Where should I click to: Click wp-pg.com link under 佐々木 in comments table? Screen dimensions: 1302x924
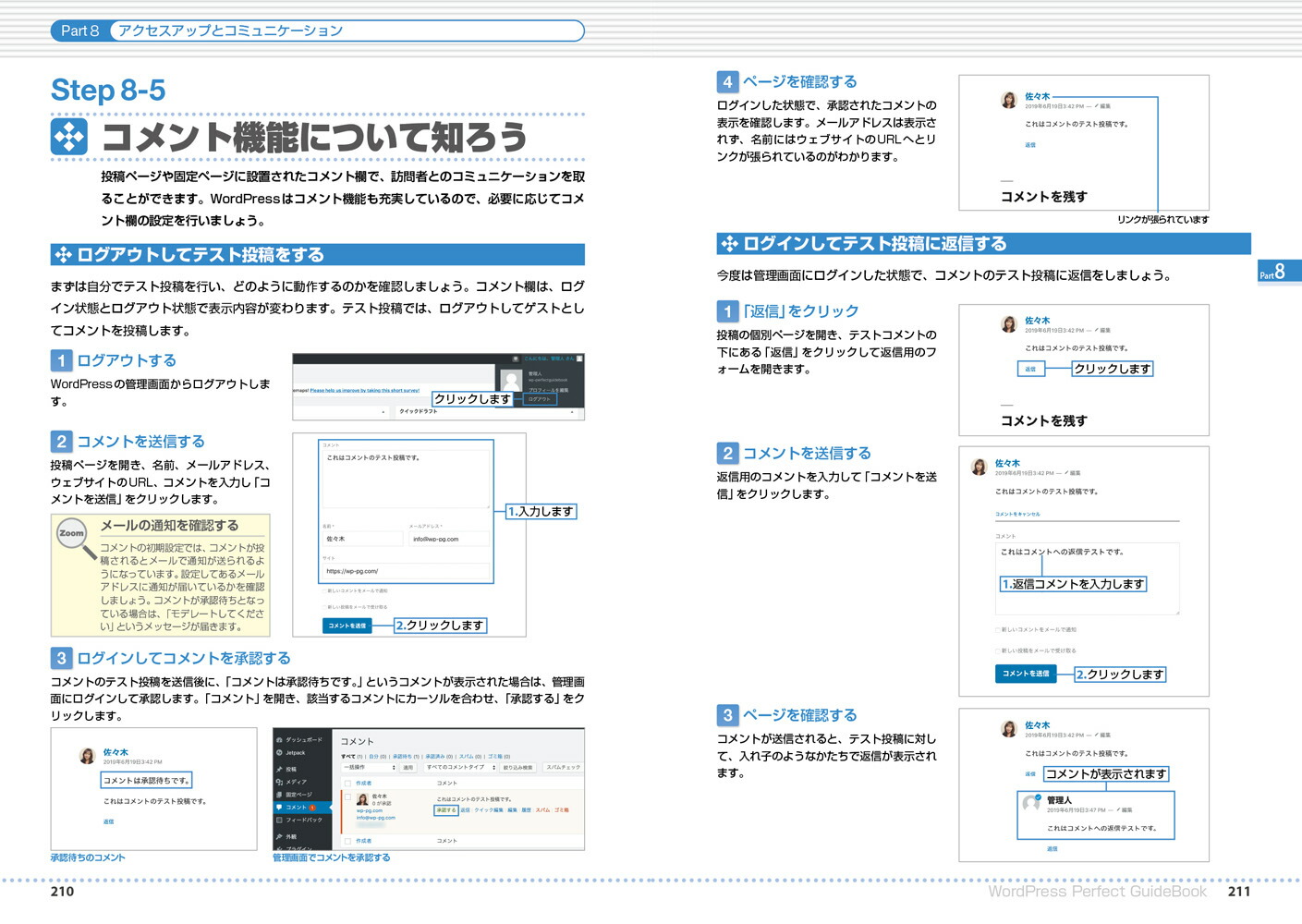(x=370, y=810)
